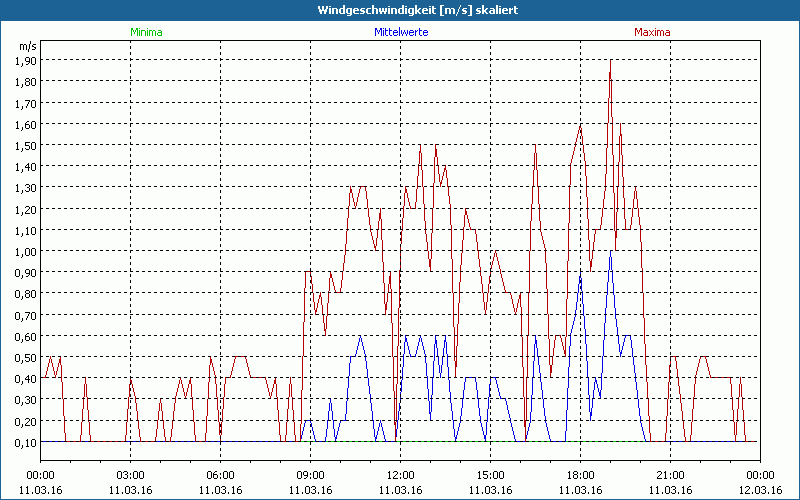The width and height of the screenshot is (800, 500).
Task: Click the 21:00 time axis label
Action: (x=670, y=475)
